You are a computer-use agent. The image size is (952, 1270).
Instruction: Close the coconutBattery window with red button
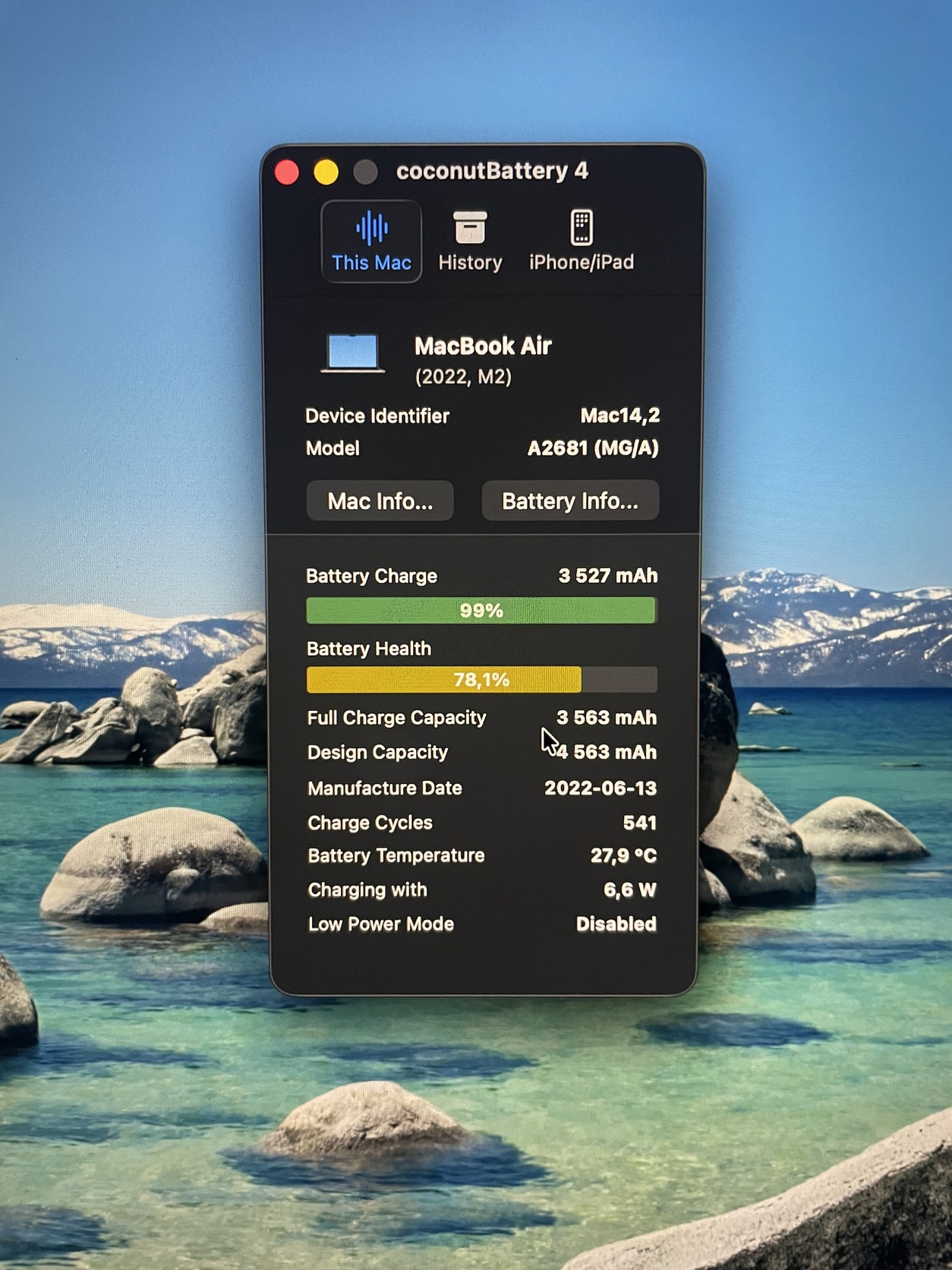coord(287,172)
